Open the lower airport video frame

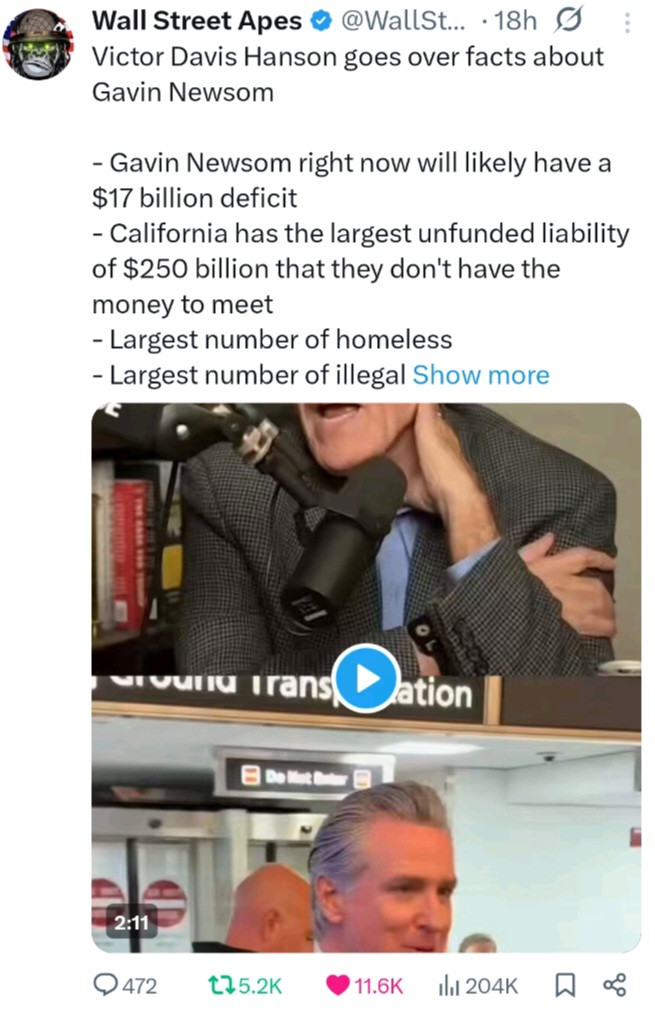pos(367,815)
